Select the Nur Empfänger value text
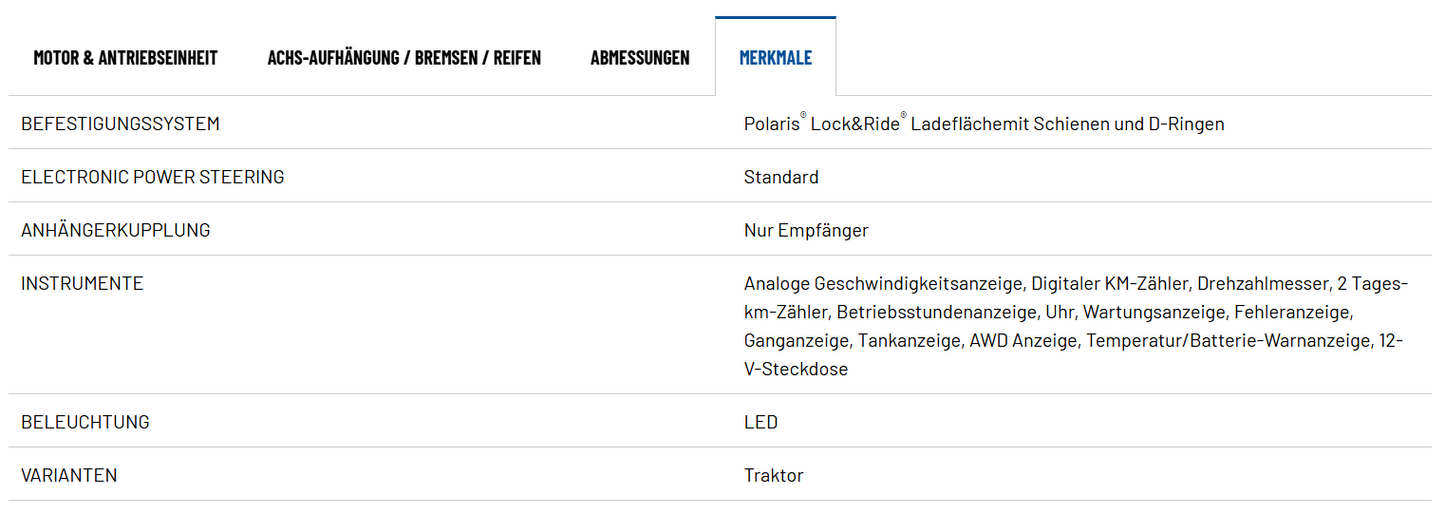The height and width of the screenshot is (514, 1445). pos(806,230)
